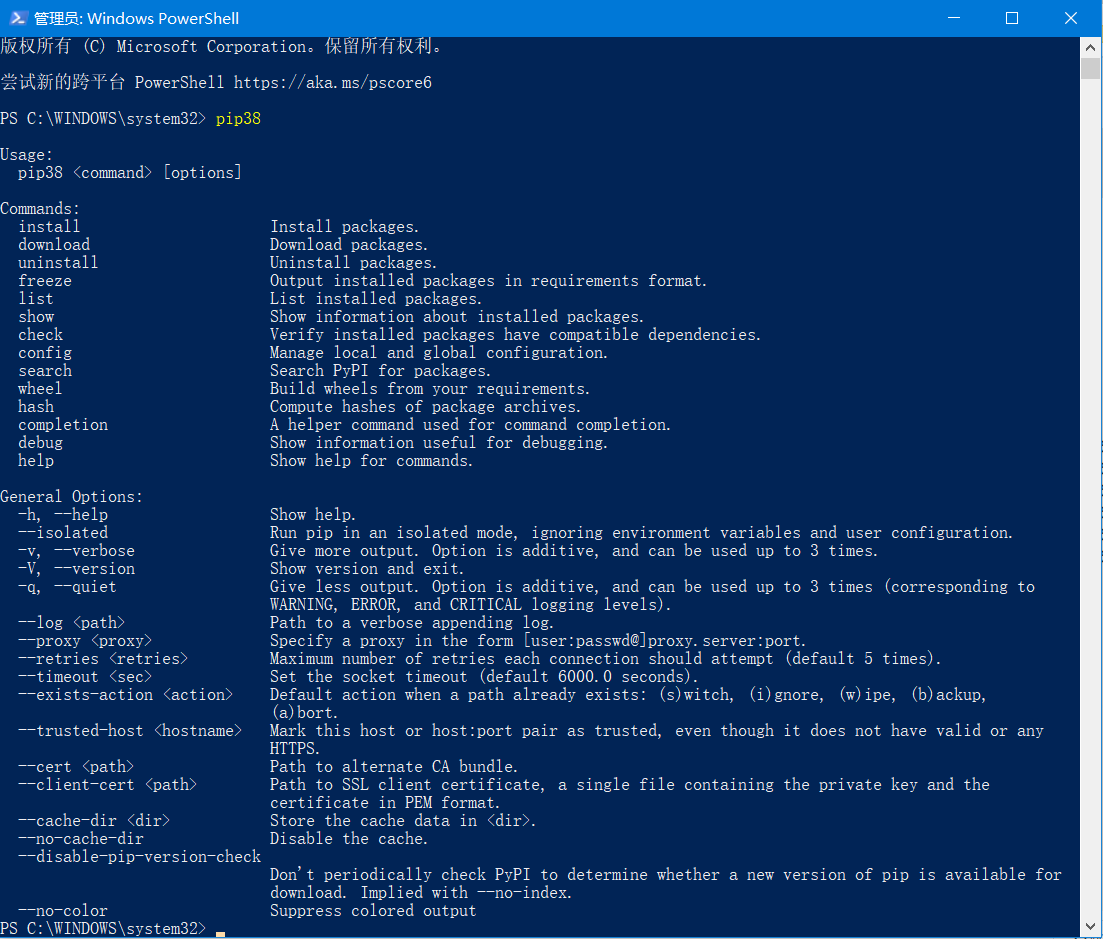The width and height of the screenshot is (1103, 939).
Task: Click 'Path to alternate CA bundle.' text
Action: coord(394,767)
